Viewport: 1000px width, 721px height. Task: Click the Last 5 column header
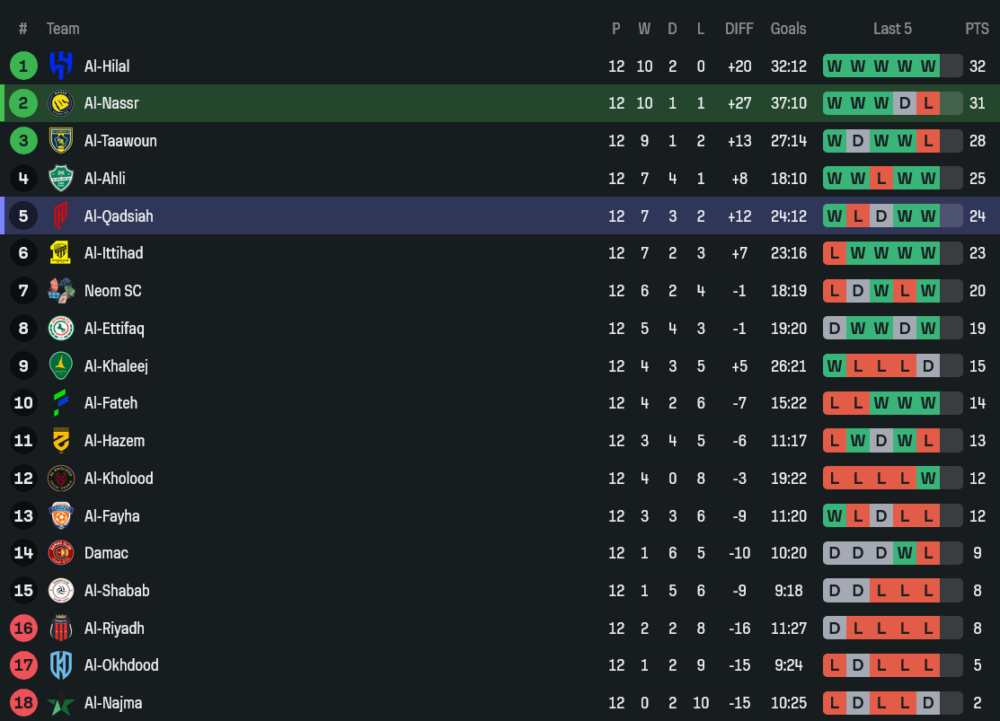click(892, 29)
